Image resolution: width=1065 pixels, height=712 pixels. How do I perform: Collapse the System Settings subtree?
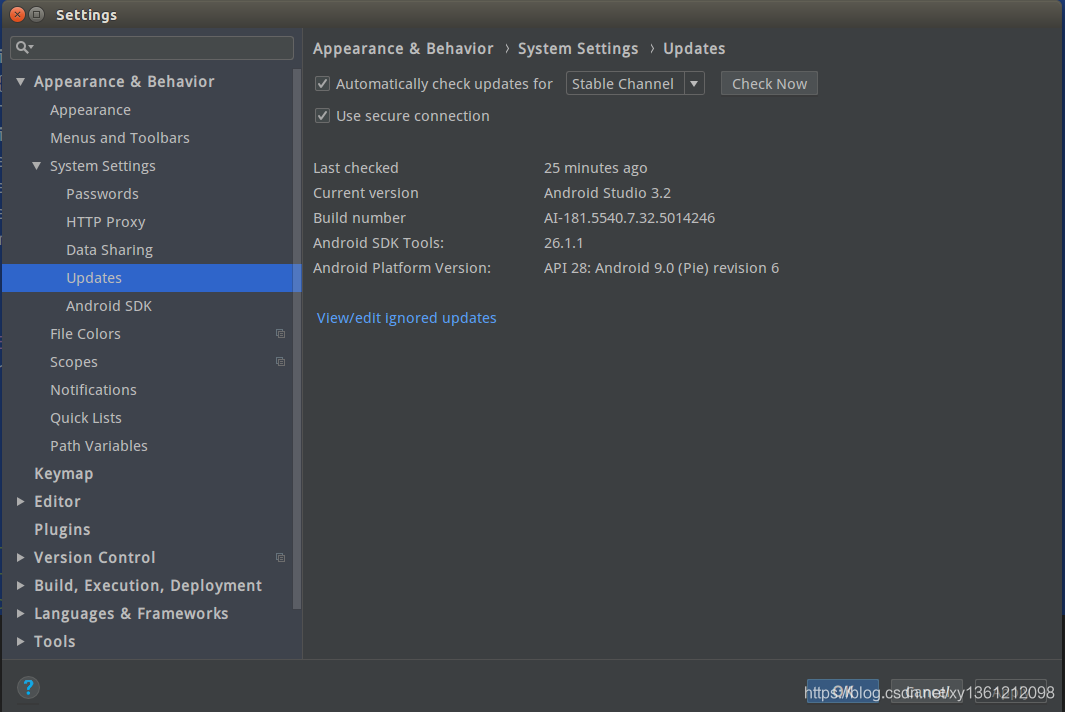pos(37,166)
